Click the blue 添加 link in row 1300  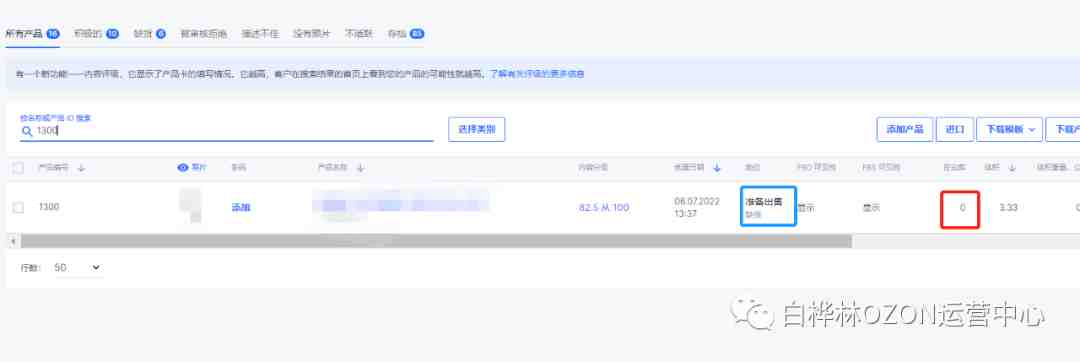pyautogui.click(x=240, y=207)
